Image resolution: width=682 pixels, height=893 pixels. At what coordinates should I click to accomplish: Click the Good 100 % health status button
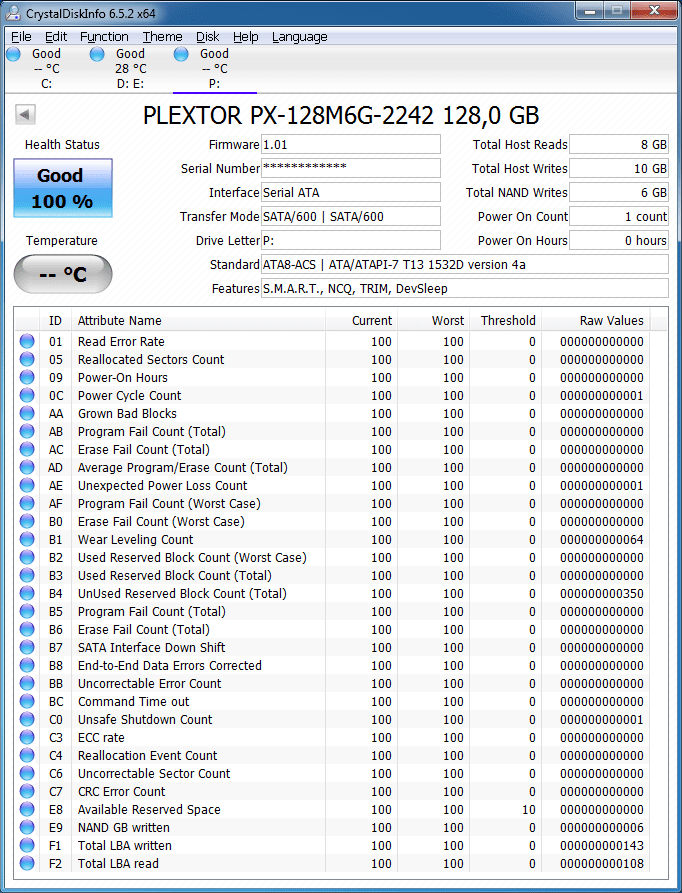pyautogui.click(x=63, y=188)
